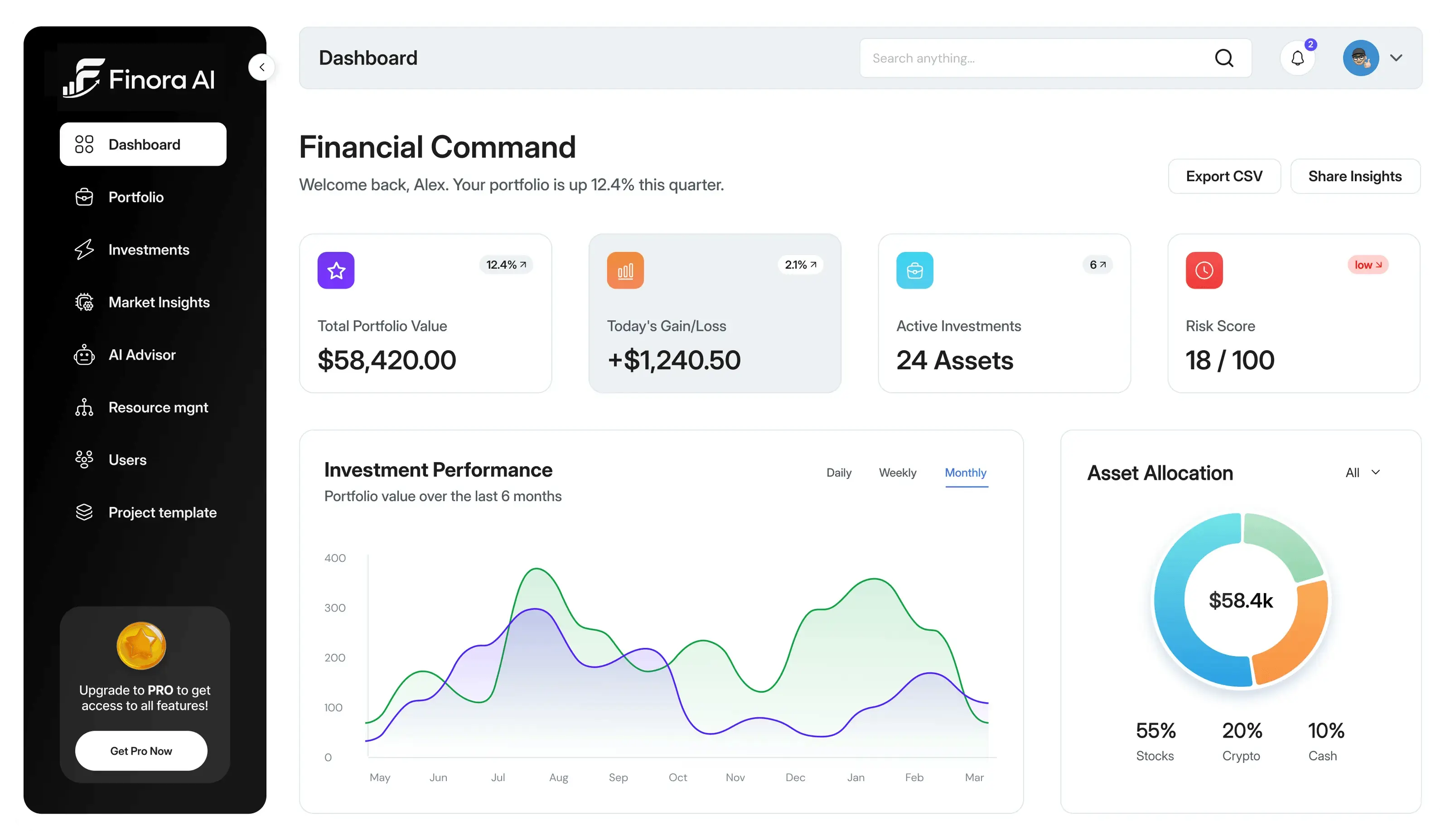This screenshot has height=840, width=1450.
Task: Click the low risk badge
Action: point(1368,265)
